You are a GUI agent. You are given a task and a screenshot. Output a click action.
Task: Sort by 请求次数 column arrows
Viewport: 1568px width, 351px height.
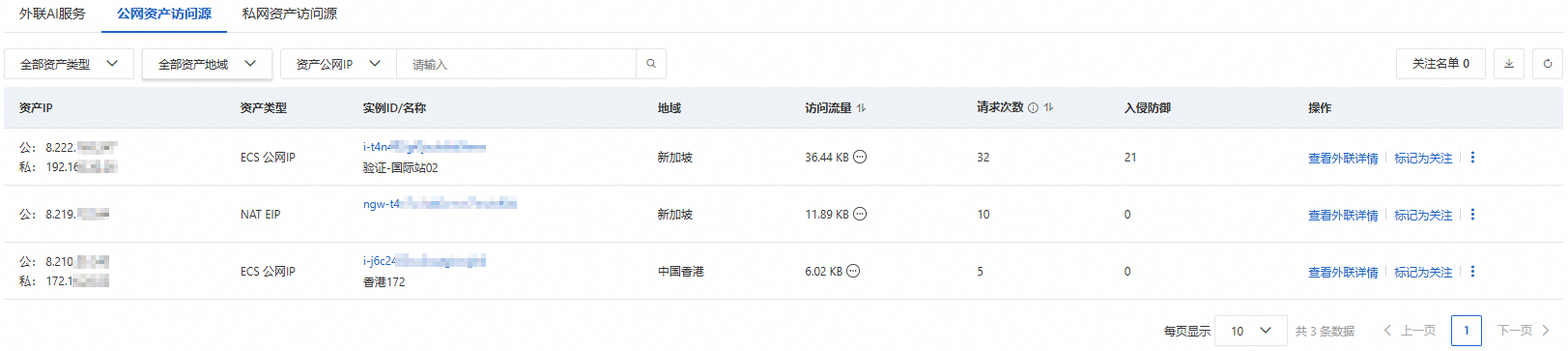[1048, 107]
